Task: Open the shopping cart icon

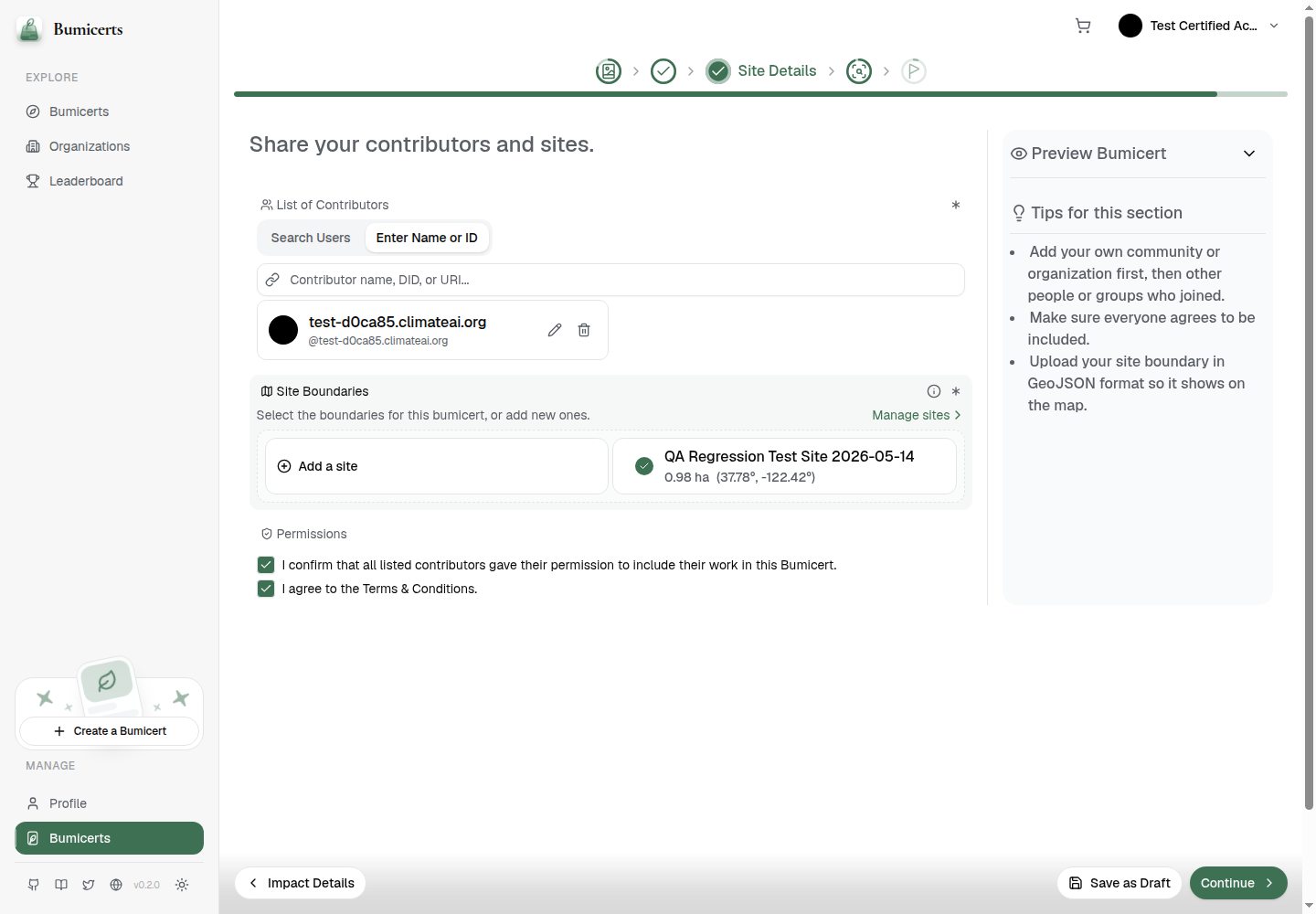Action: (x=1083, y=26)
